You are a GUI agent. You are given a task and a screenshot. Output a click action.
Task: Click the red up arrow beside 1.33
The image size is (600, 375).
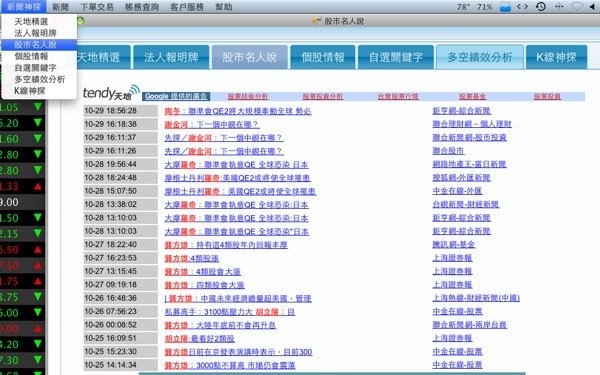[38, 186]
